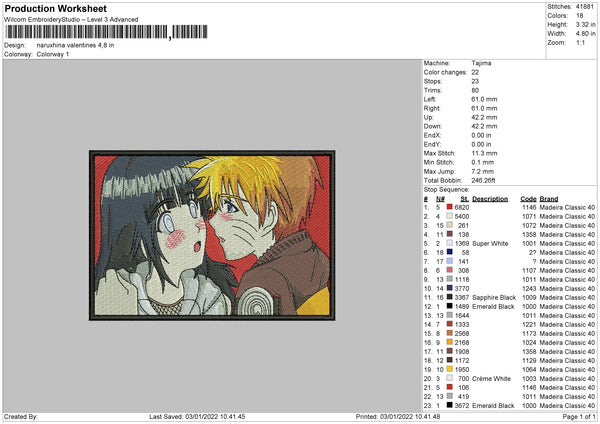This screenshot has width=600, height=424.
Task: Select the 'Crème White' description text
Action: click(491, 378)
